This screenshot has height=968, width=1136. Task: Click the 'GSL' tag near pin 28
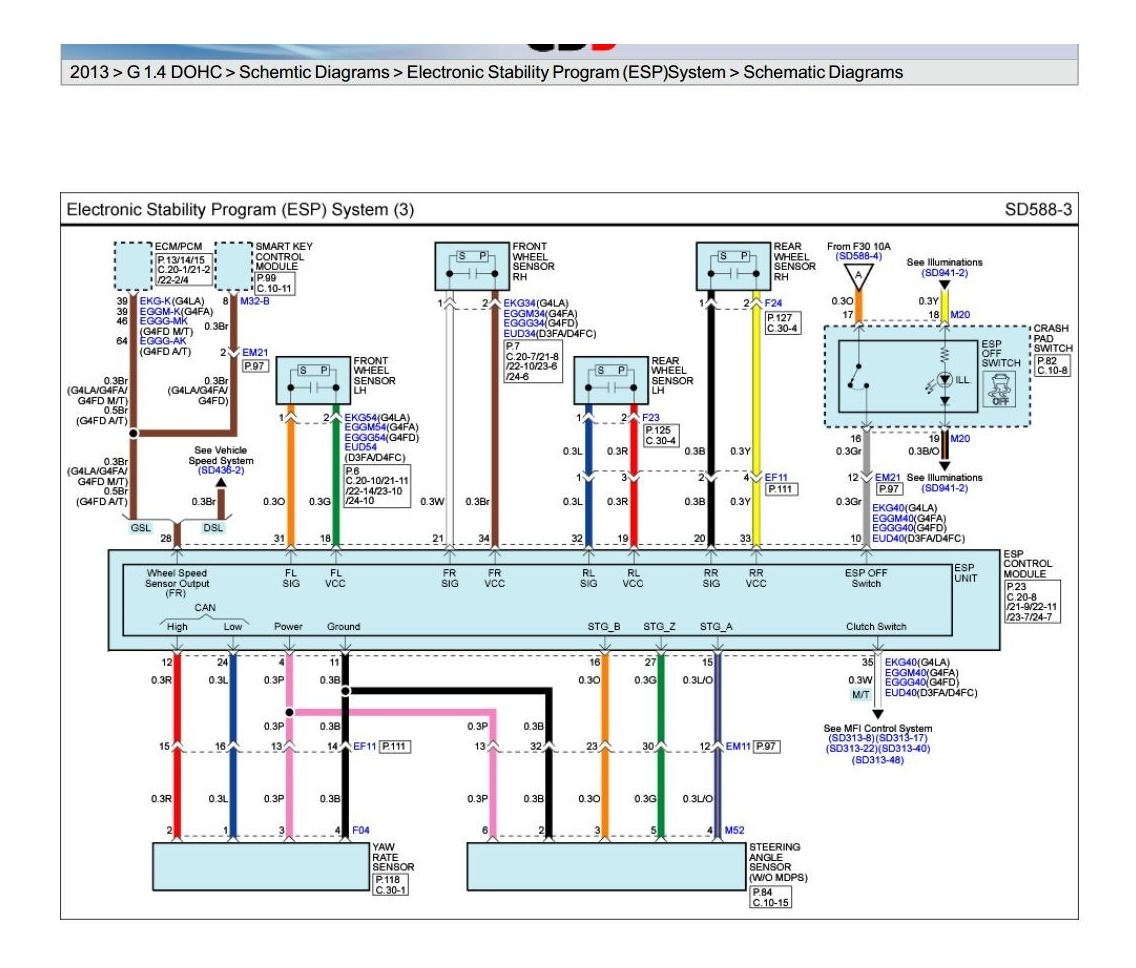tap(141, 527)
